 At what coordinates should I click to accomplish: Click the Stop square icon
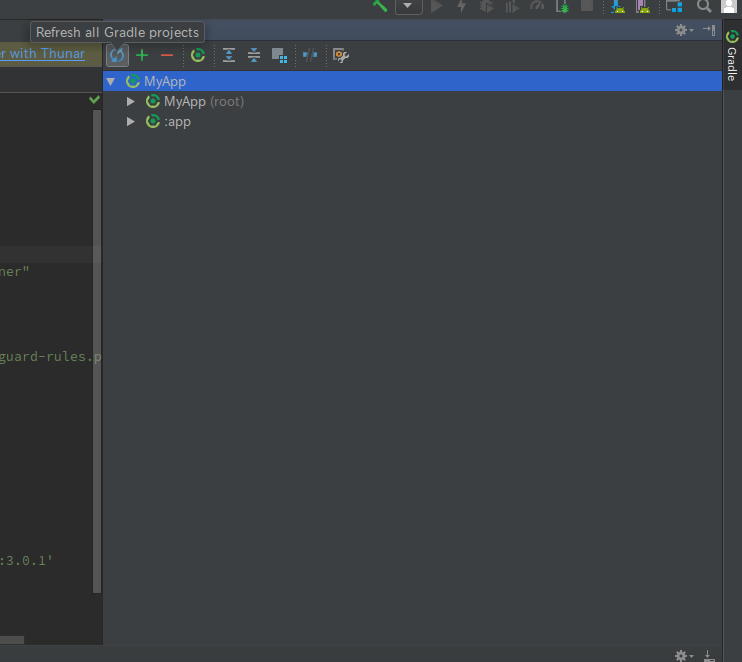tap(587, 6)
